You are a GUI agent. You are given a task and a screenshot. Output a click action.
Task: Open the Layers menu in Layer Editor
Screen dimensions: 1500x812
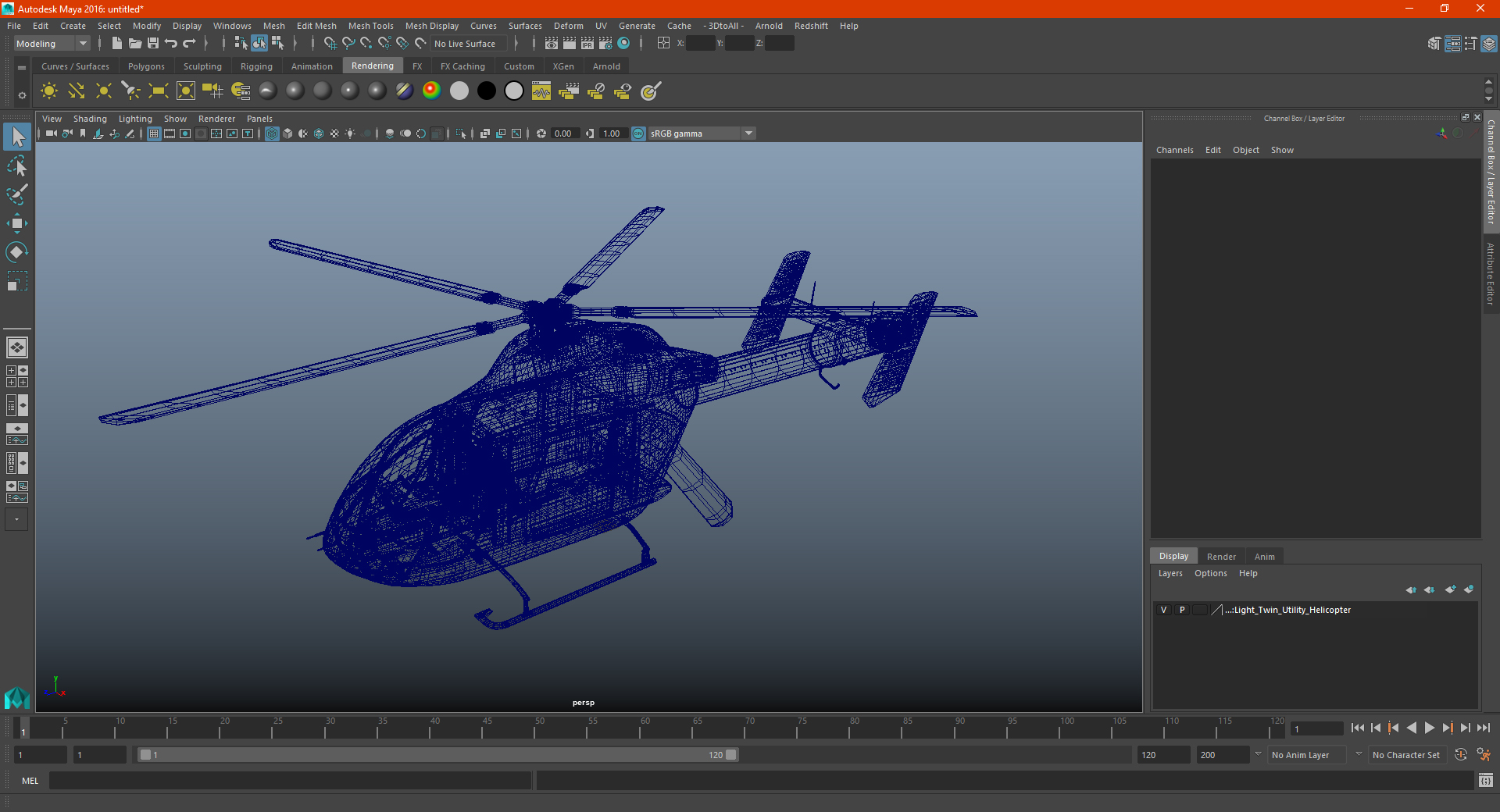click(x=1170, y=573)
